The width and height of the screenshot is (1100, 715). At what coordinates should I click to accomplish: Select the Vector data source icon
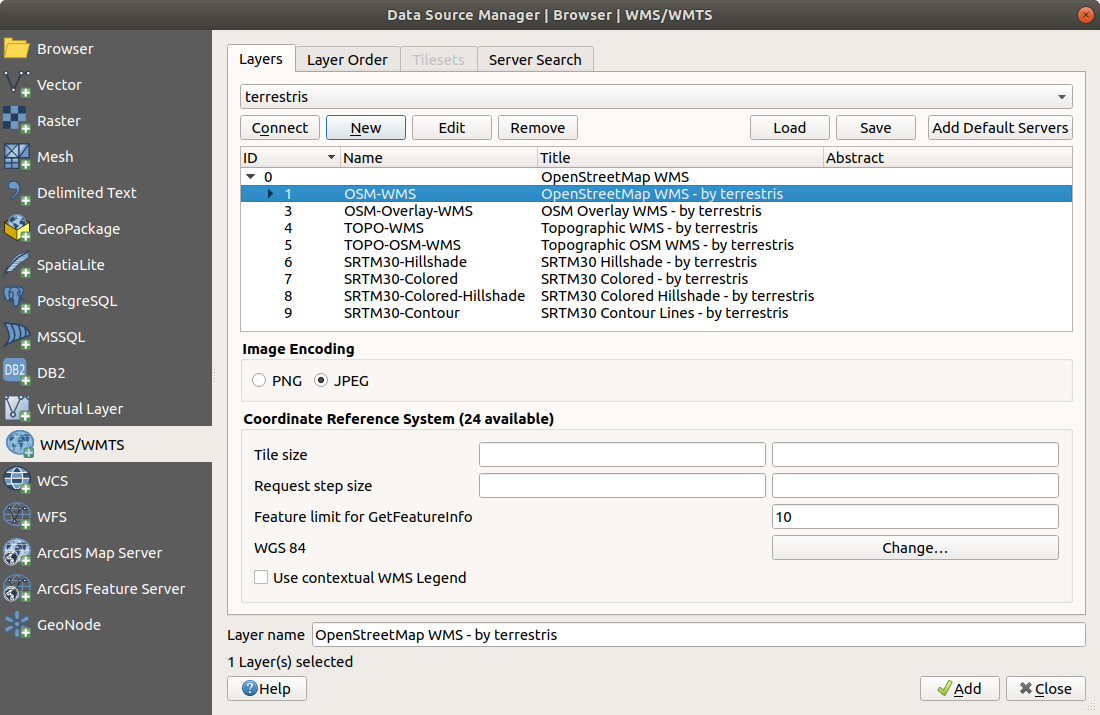[x=18, y=85]
